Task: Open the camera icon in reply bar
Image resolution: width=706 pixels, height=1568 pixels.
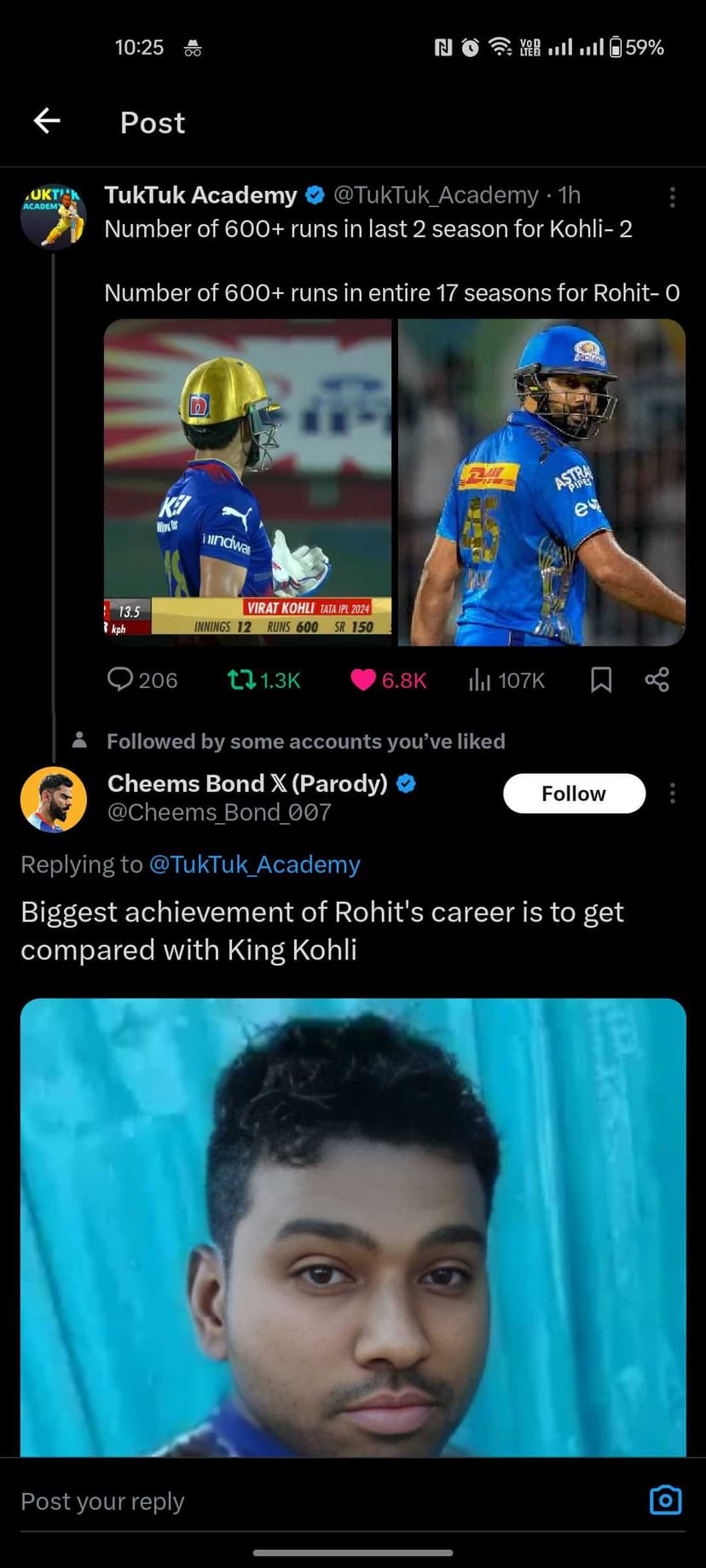Action: tap(665, 1501)
